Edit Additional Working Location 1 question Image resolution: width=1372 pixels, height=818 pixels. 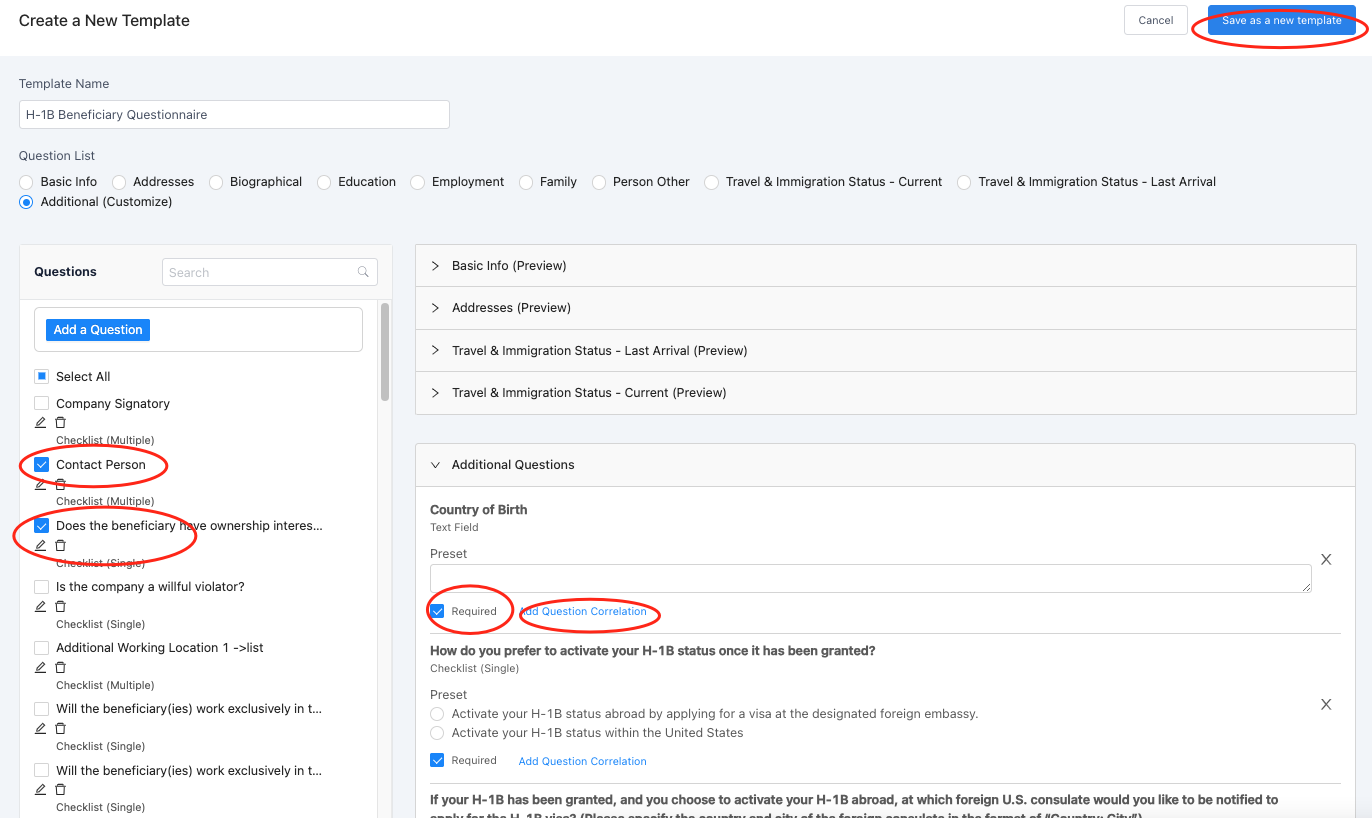point(41,667)
